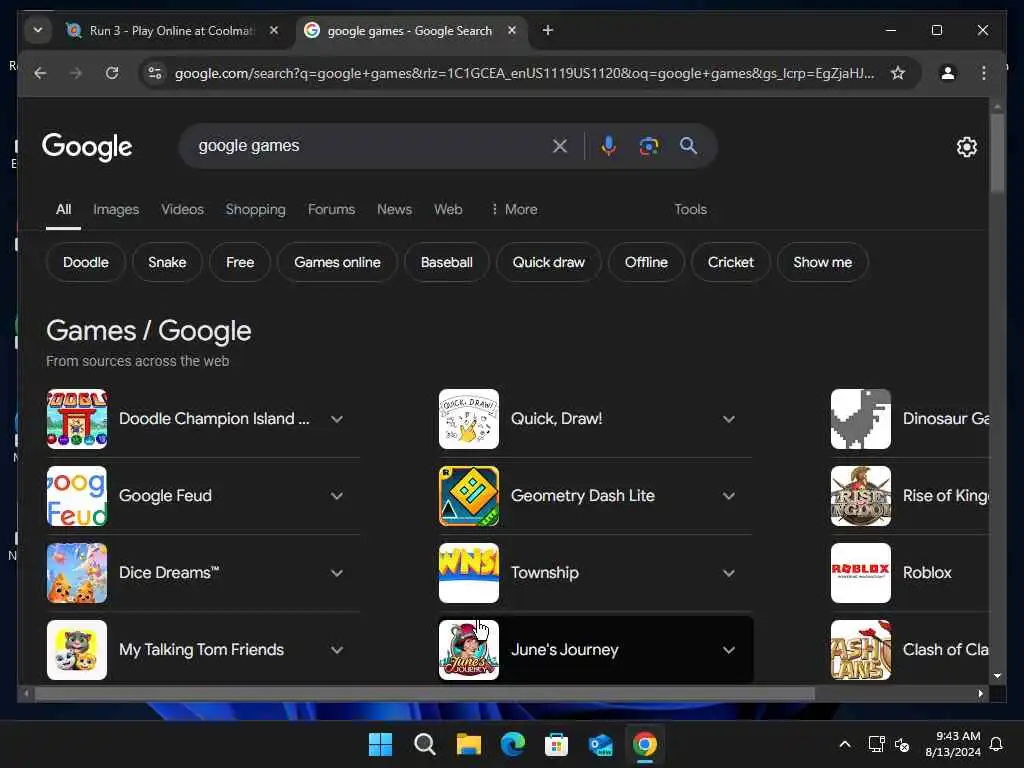Viewport: 1024px width, 768px height.
Task: Open the Geometry Dash Lite icon
Action: pyautogui.click(x=469, y=496)
